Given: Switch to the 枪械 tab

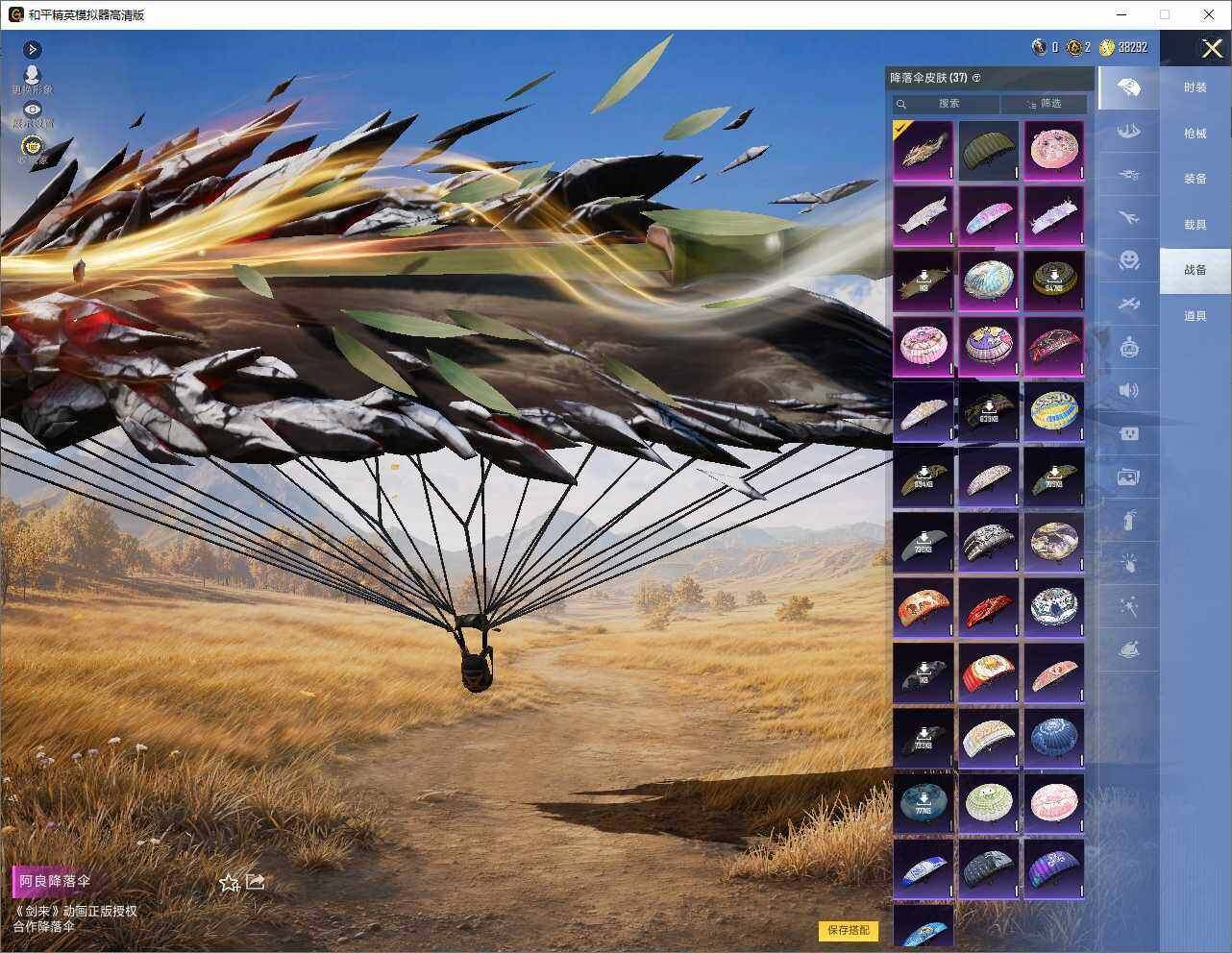Looking at the screenshot, I should [1195, 134].
